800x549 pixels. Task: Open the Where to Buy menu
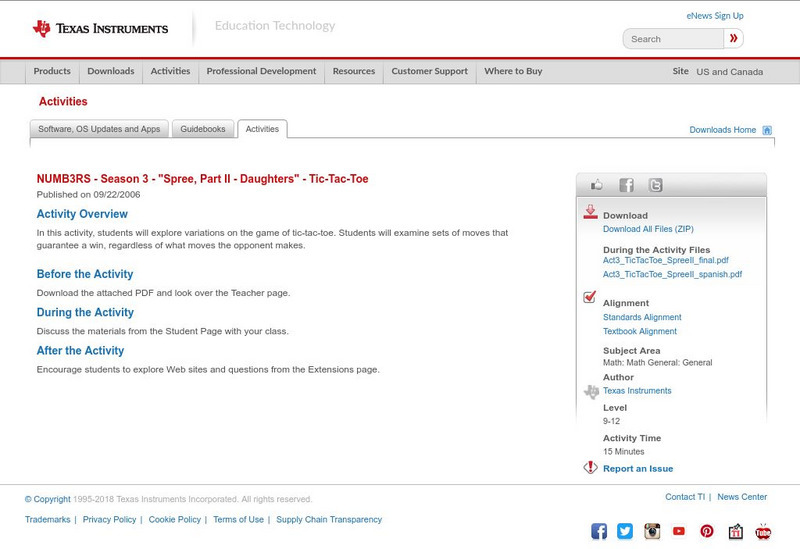[513, 71]
